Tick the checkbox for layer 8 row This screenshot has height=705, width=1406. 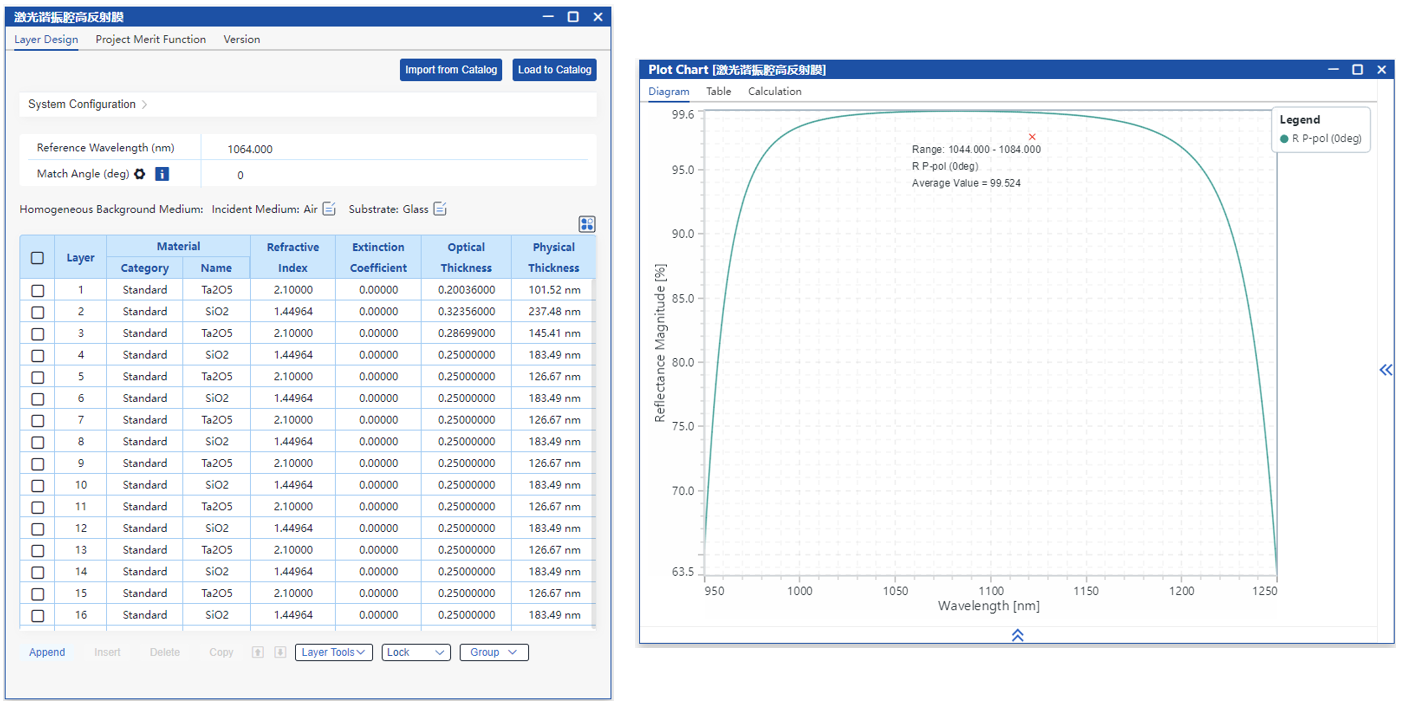pos(38,442)
